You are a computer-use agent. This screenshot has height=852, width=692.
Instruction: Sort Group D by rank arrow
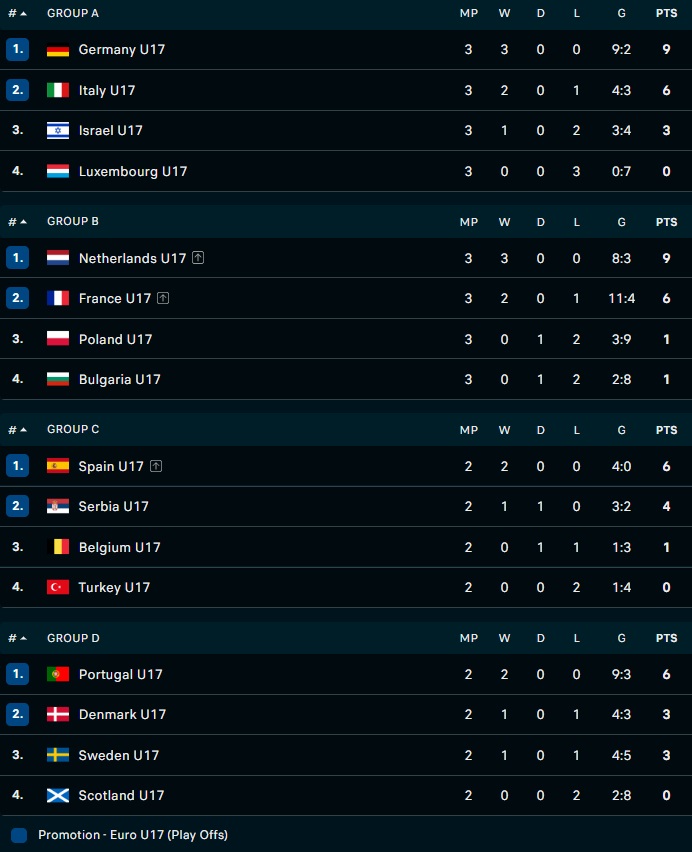tap(23, 638)
